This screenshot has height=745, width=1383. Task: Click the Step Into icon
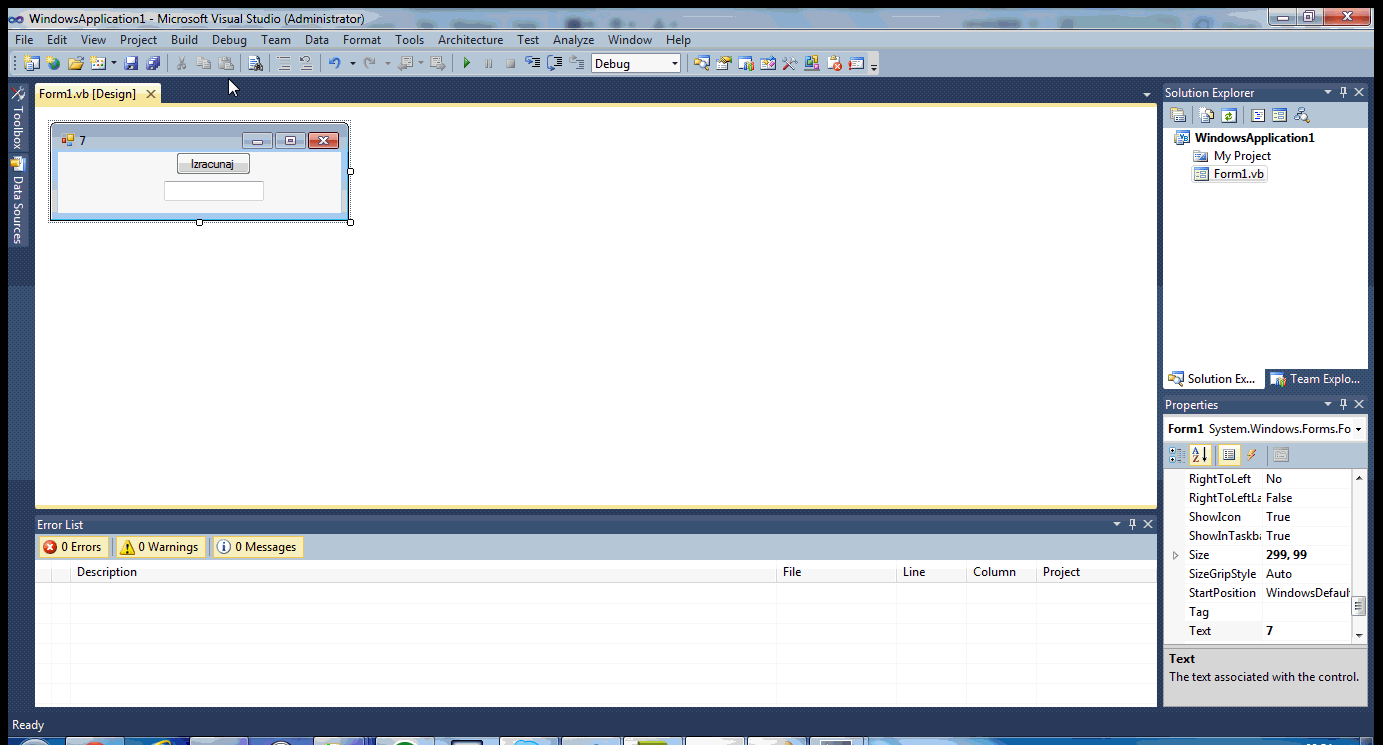pos(532,64)
